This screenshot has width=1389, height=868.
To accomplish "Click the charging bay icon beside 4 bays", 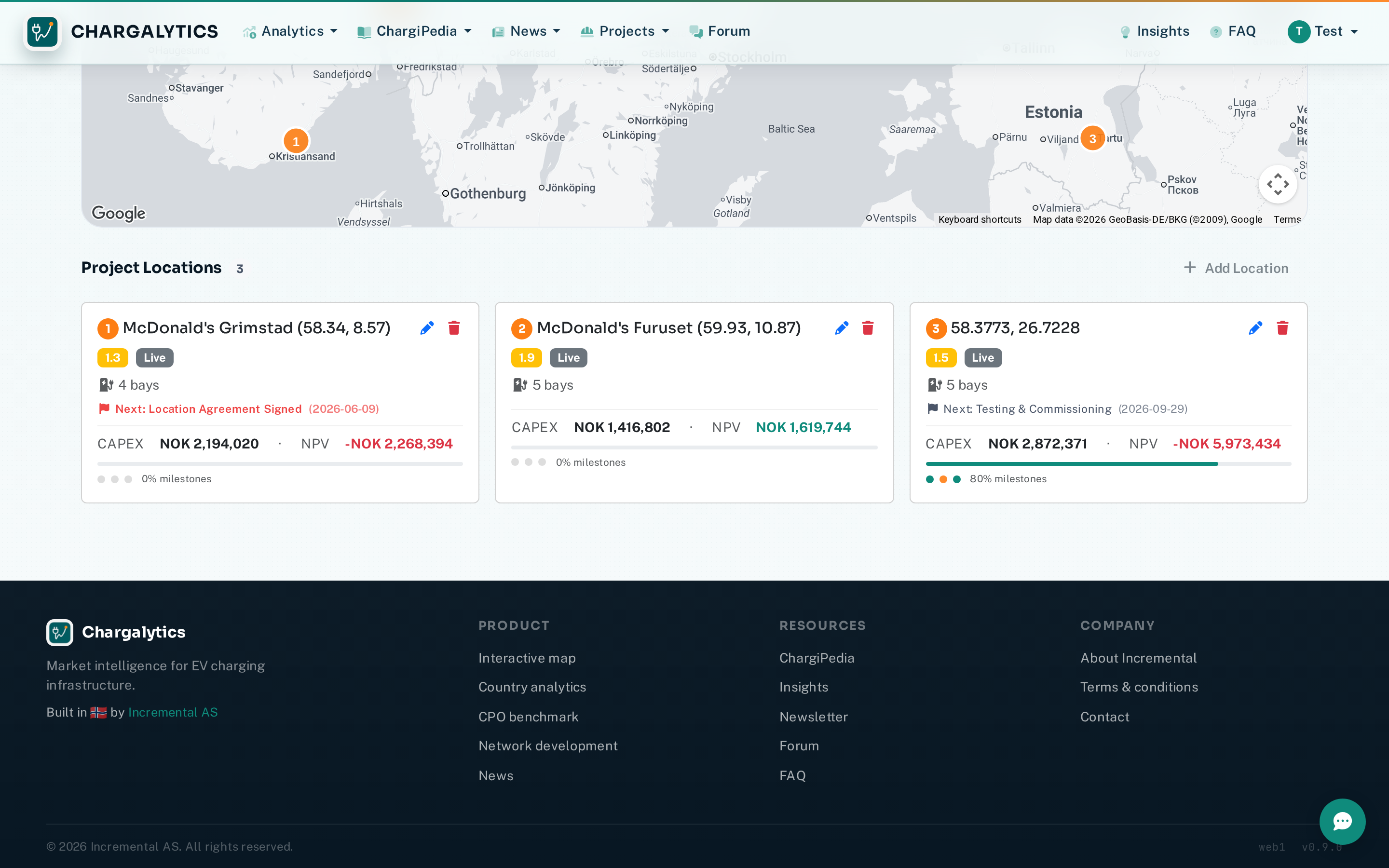I will (106, 385).
